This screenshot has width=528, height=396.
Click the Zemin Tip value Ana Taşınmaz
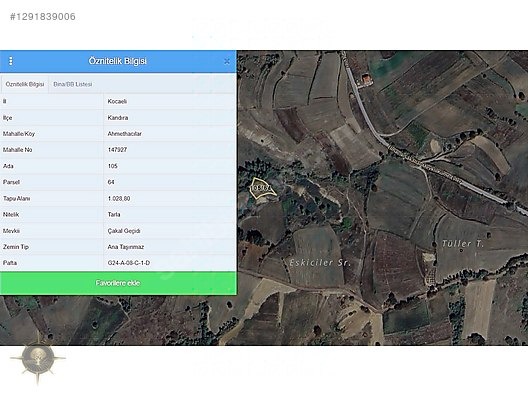tap(126, 247)
